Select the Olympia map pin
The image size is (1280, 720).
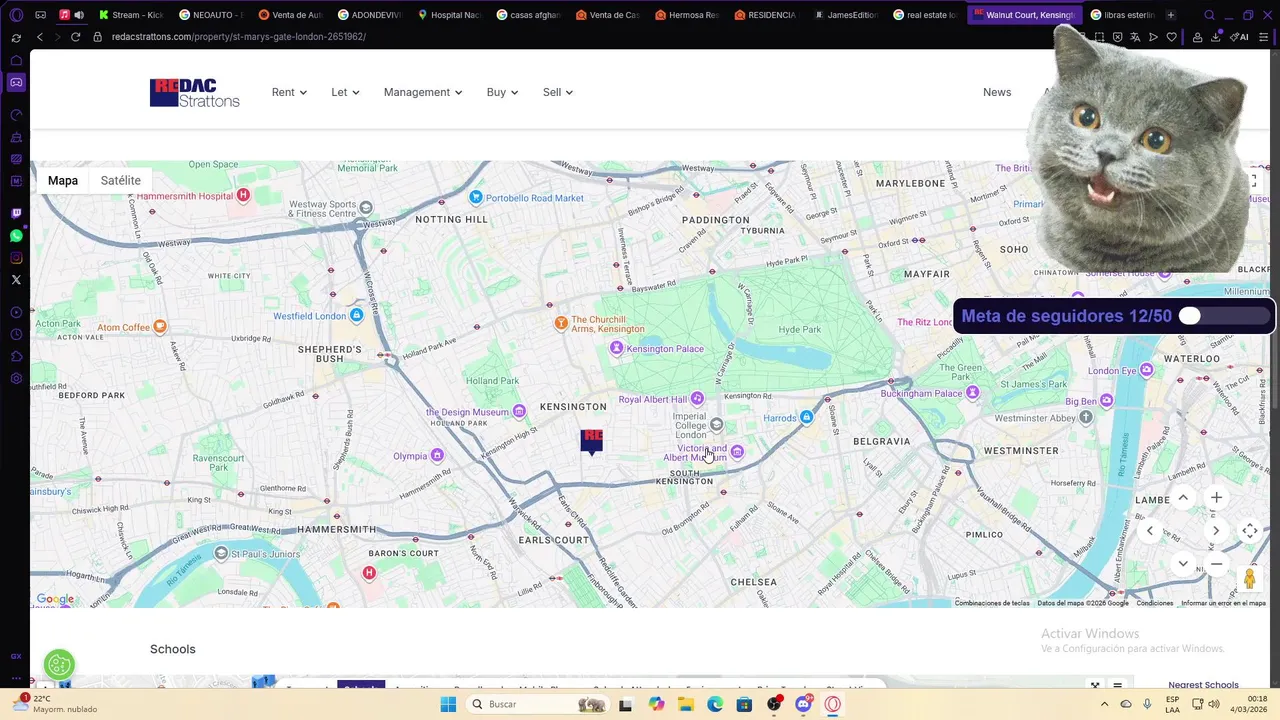click(x=437, y=456)
